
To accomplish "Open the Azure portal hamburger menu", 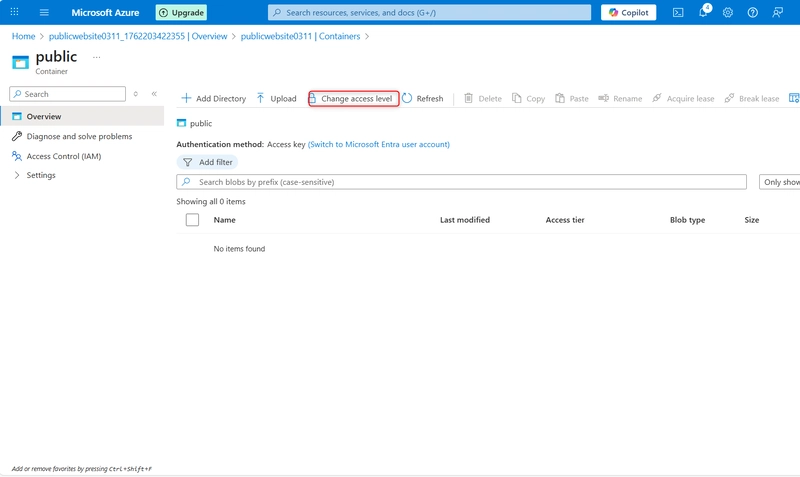I will 44,13.
